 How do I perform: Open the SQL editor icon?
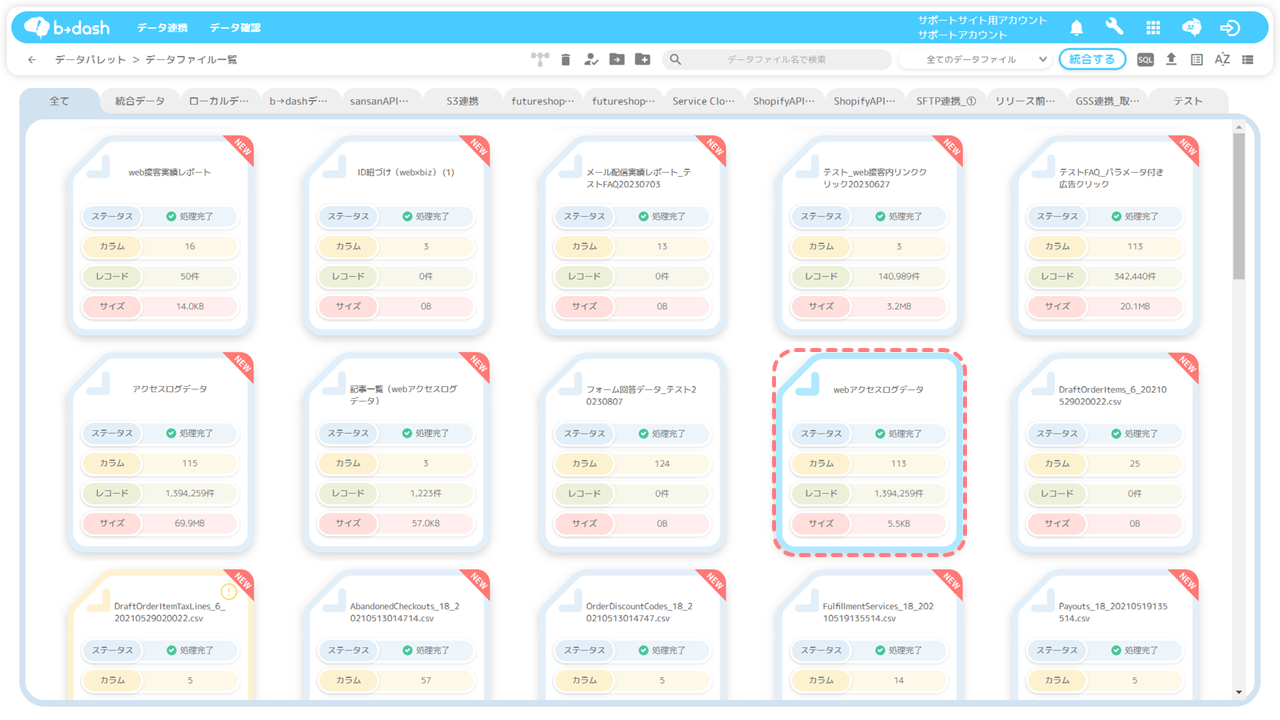coord(1145,60)
